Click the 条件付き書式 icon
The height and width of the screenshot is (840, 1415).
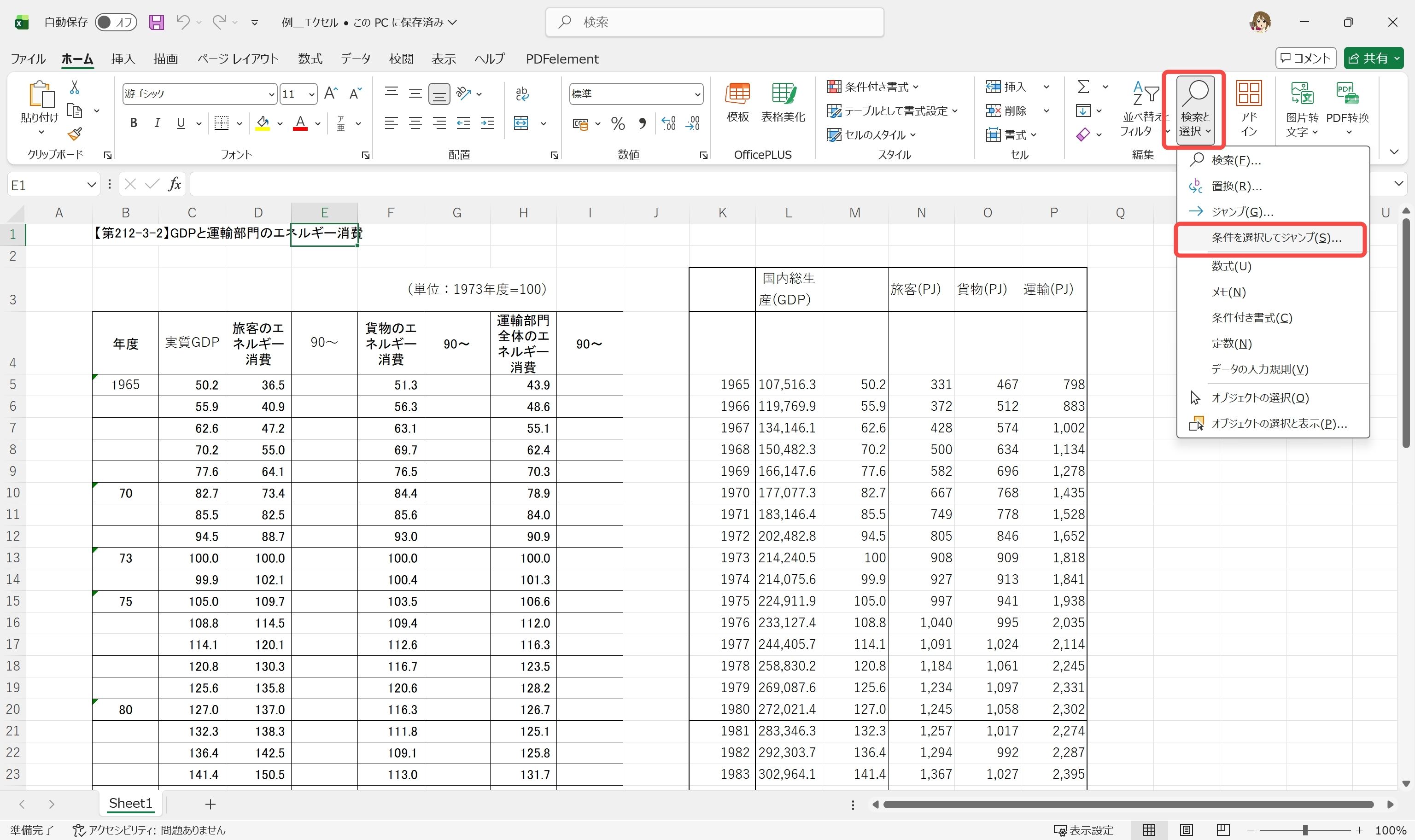pos(834,86)
